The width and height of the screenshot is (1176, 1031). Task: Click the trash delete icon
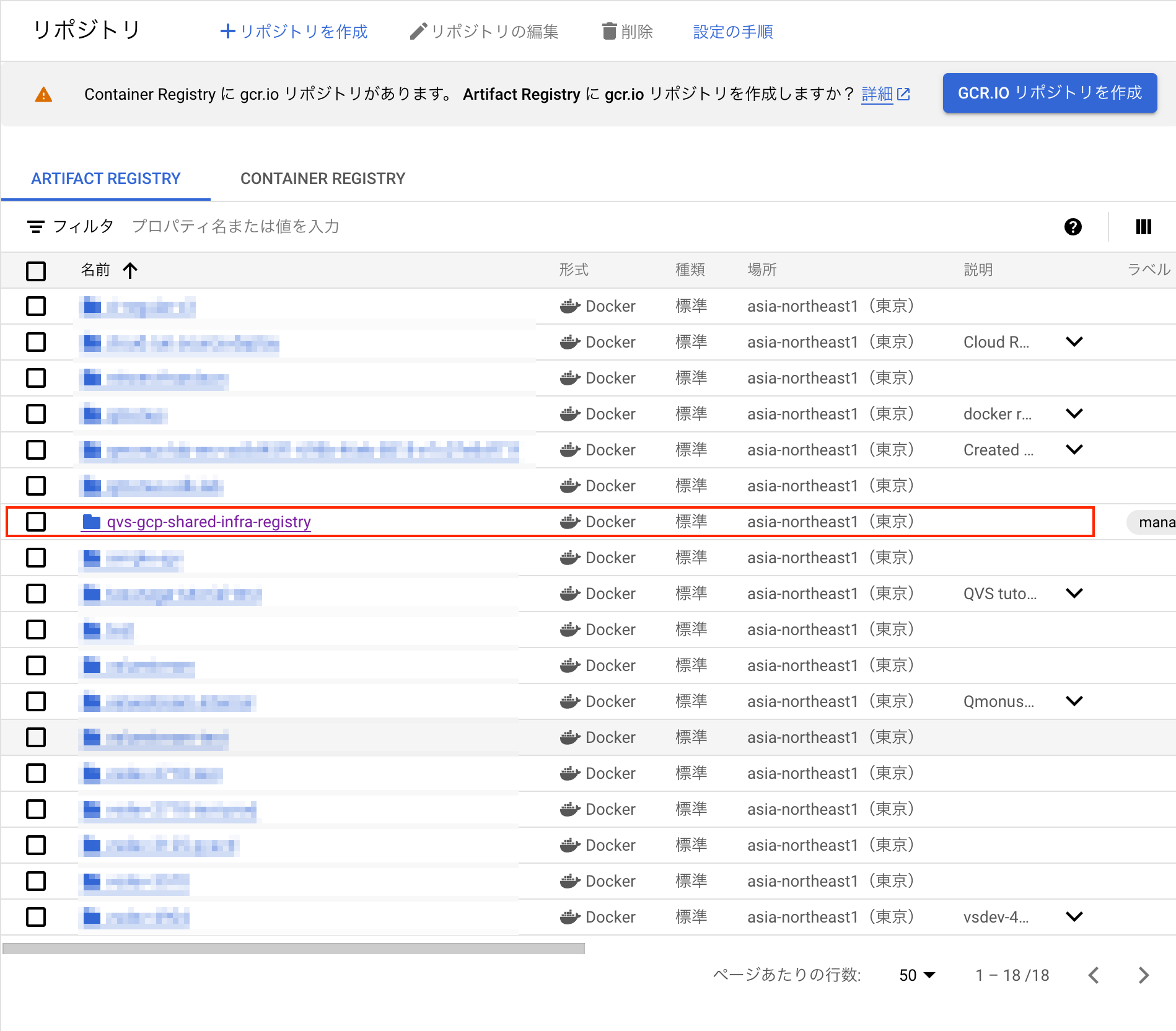[610, 31]
